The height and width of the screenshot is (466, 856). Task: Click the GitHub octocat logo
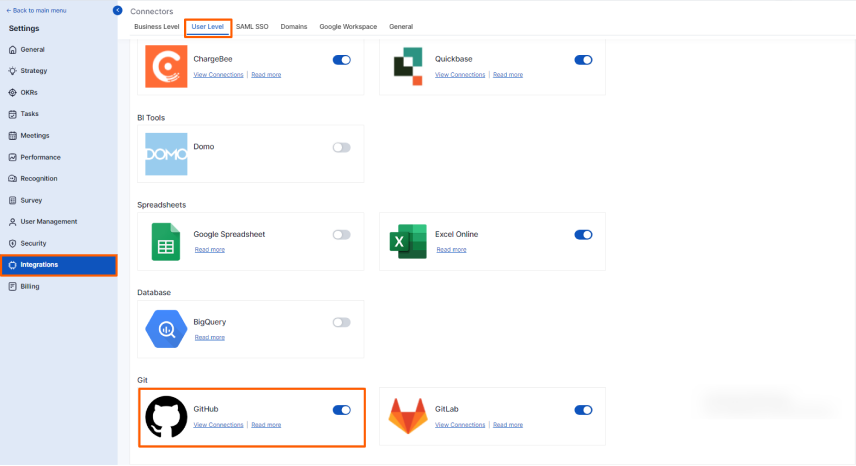pos(166,417)
